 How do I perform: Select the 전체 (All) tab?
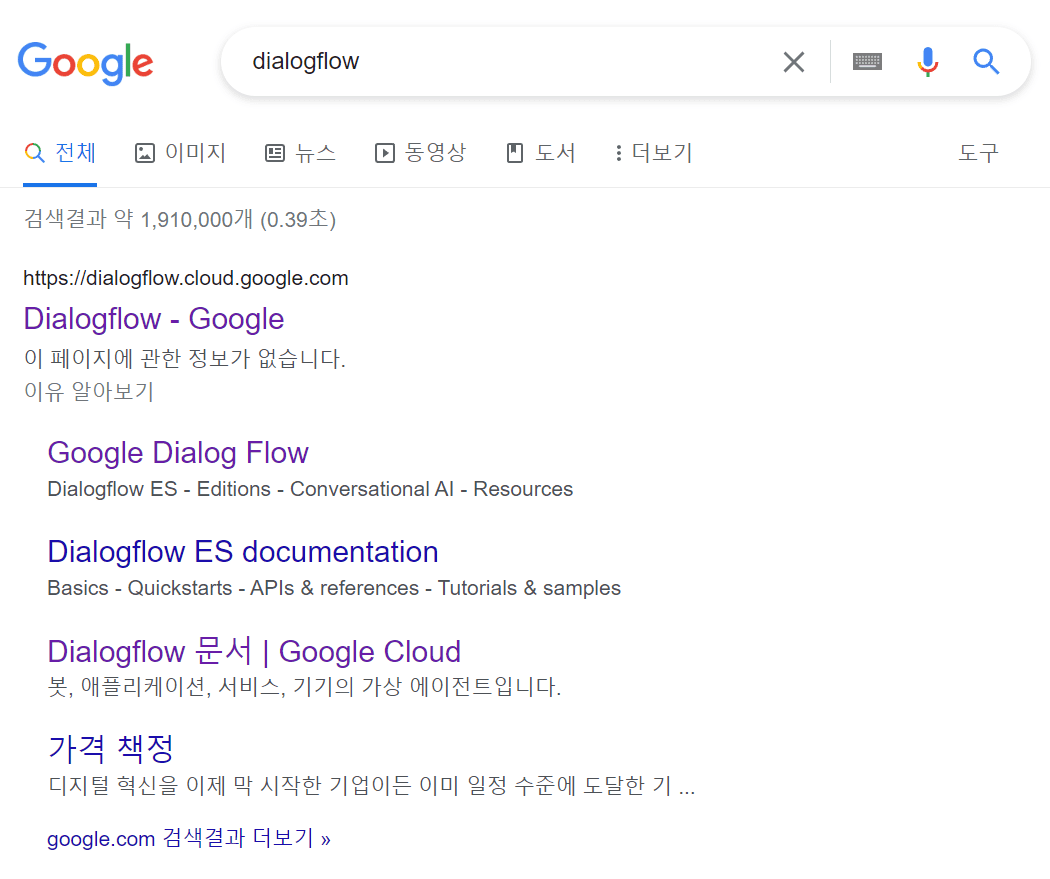pyautogui.click(x=60, y=153)
